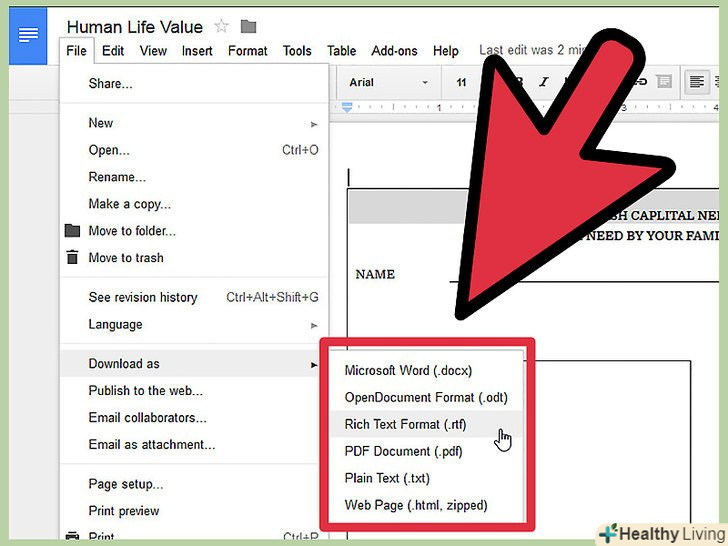Click the Google Docs home icon
The width and height of the screenshot is (728, 546).
pyautogui.click(x=28, y=35)
